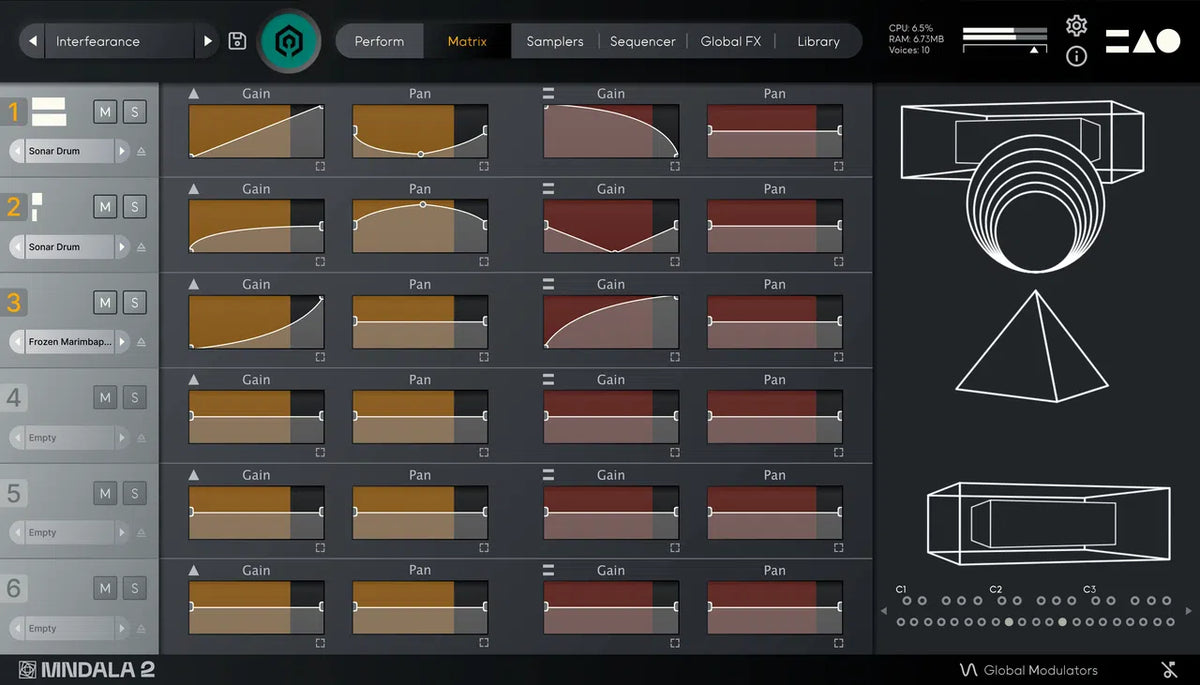The width and height of the screenshot is (1200, 685).
Task: Open slot 1 Sonar Drum instrument selector
Action: point(68,151)
